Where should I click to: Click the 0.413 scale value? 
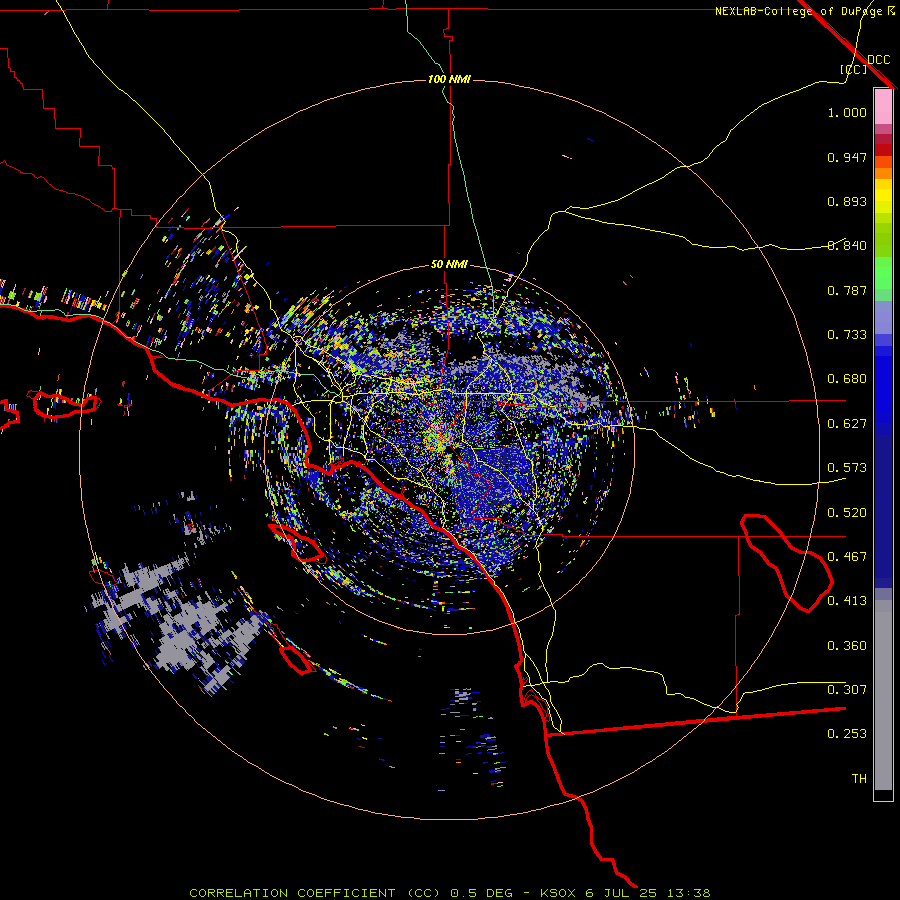(x=847, y=601)
